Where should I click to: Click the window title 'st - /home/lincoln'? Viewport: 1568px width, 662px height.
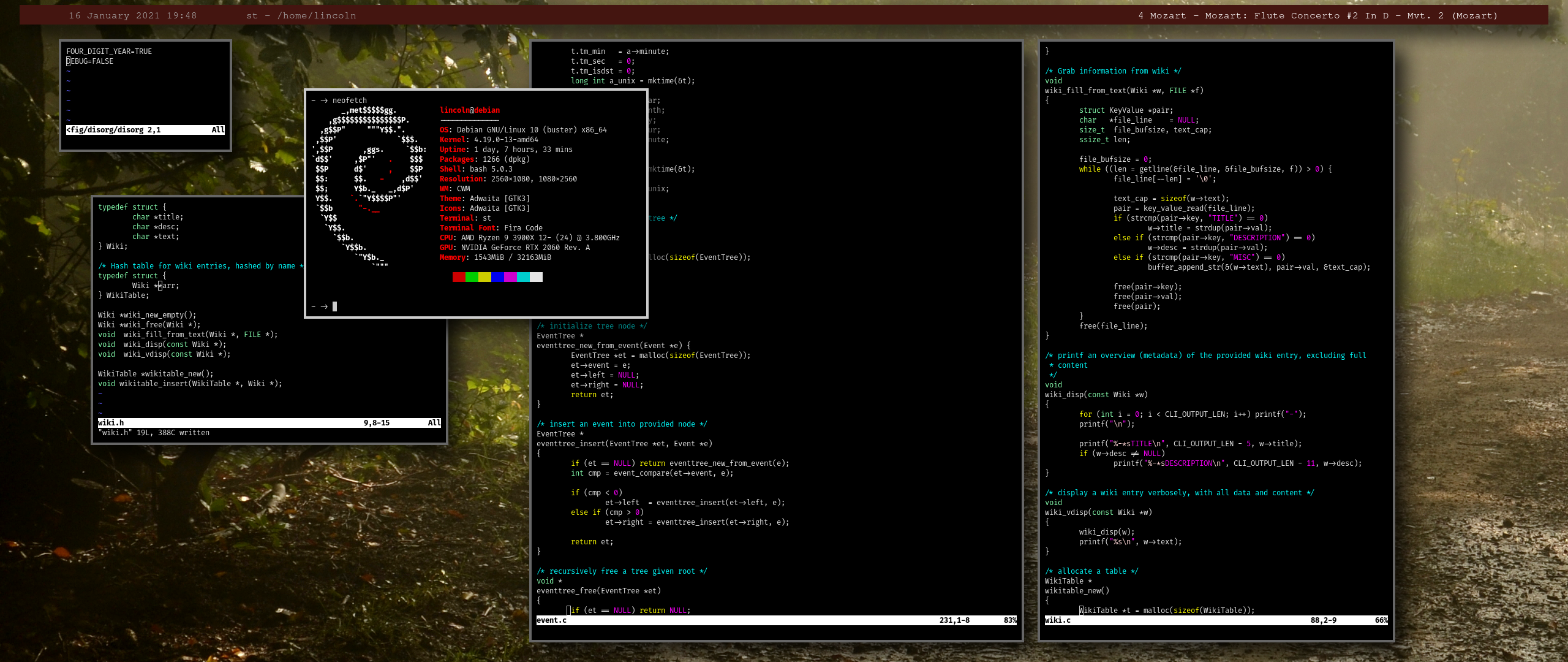pyautogui.click(x=301, y=15)
